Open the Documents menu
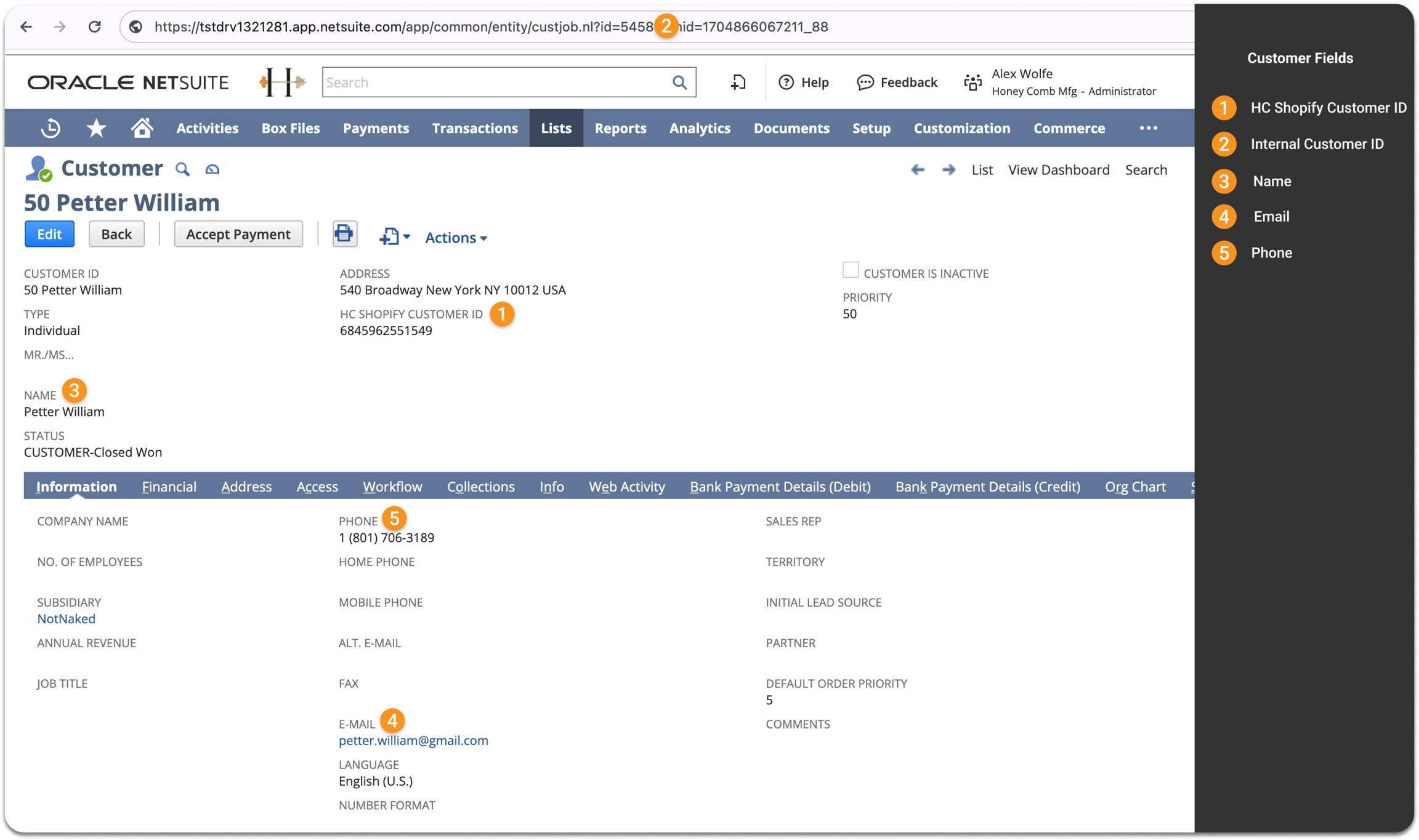Image resolution: width=1419 pixels, height=840 pixels. tap(791, 128)
